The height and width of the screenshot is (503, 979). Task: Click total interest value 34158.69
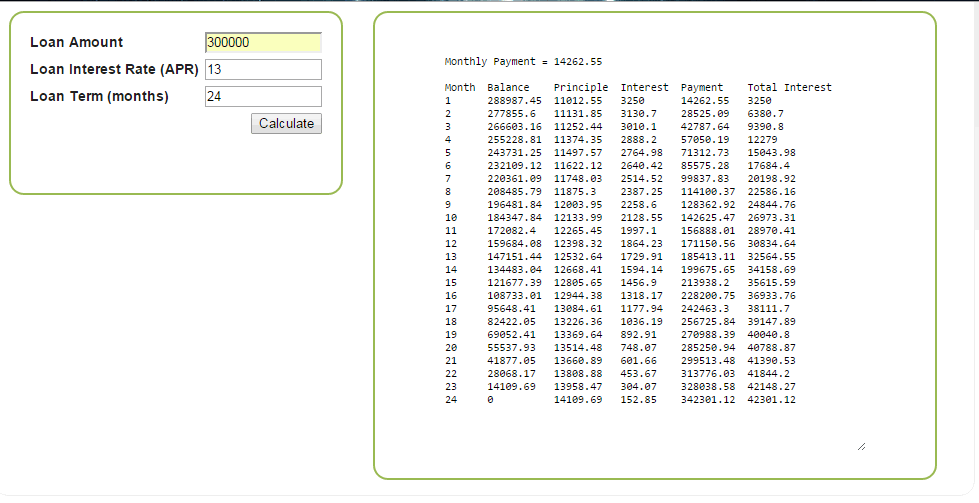coord(772,270)
